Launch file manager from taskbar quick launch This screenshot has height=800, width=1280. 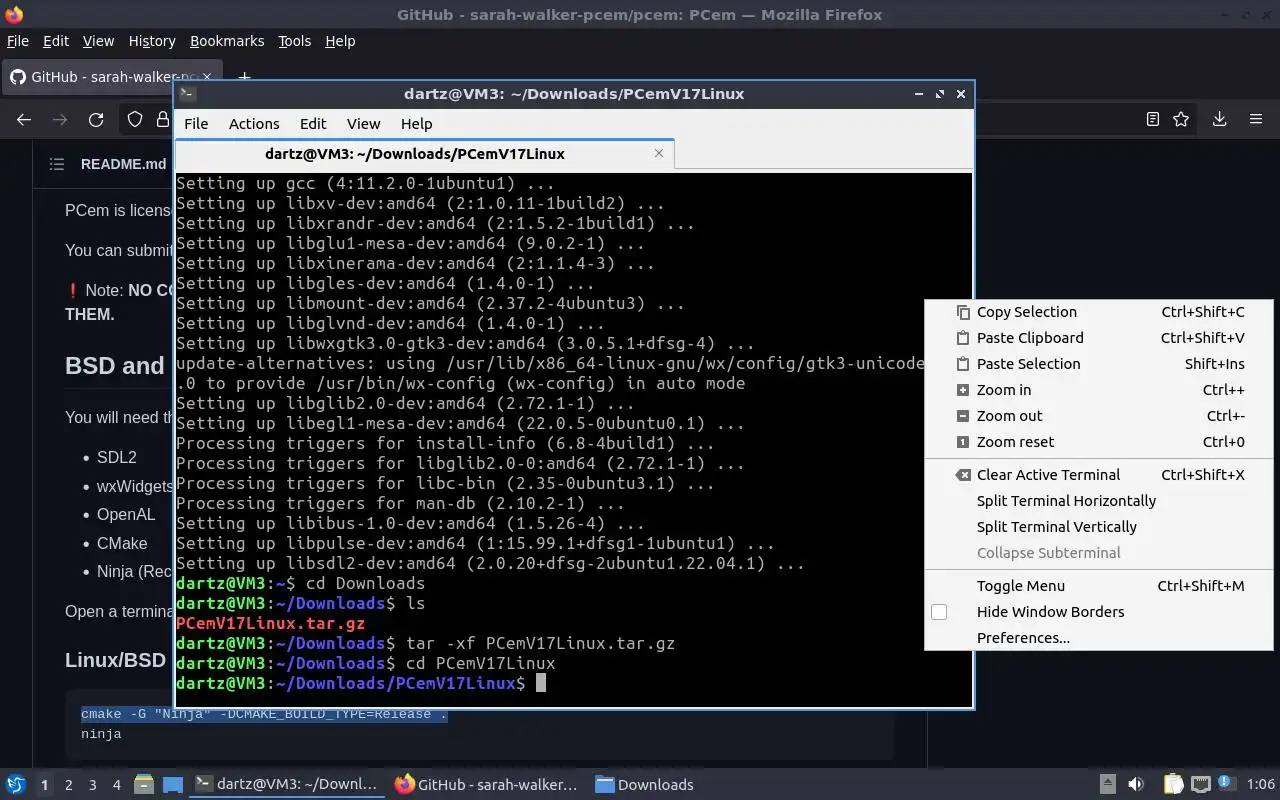[x=143, y=784]
